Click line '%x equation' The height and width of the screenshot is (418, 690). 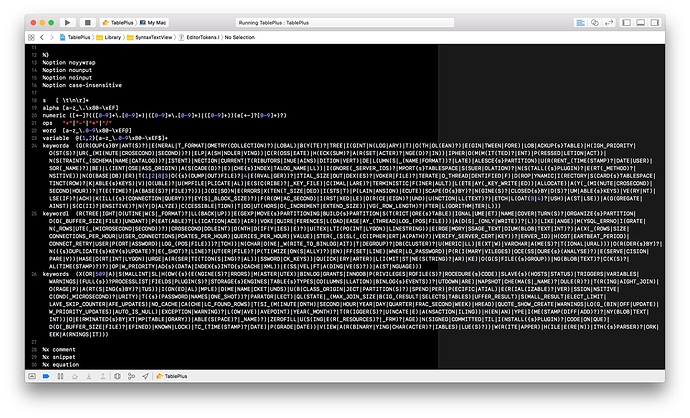61,364
